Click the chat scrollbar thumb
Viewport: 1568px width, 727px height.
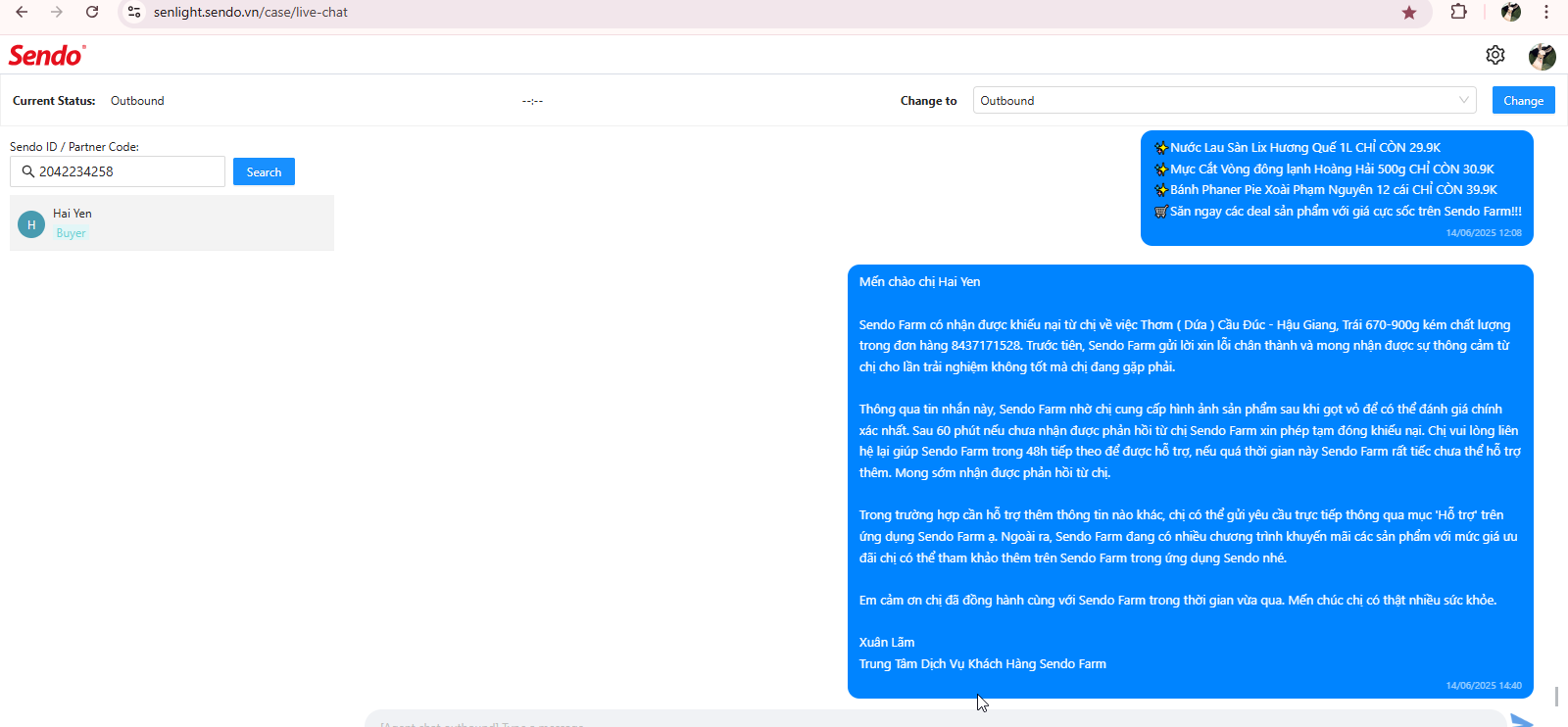(1556, 697)
